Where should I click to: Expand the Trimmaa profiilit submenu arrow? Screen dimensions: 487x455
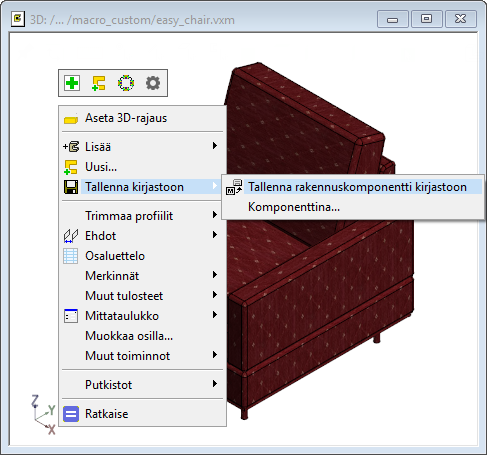[215, 215]
